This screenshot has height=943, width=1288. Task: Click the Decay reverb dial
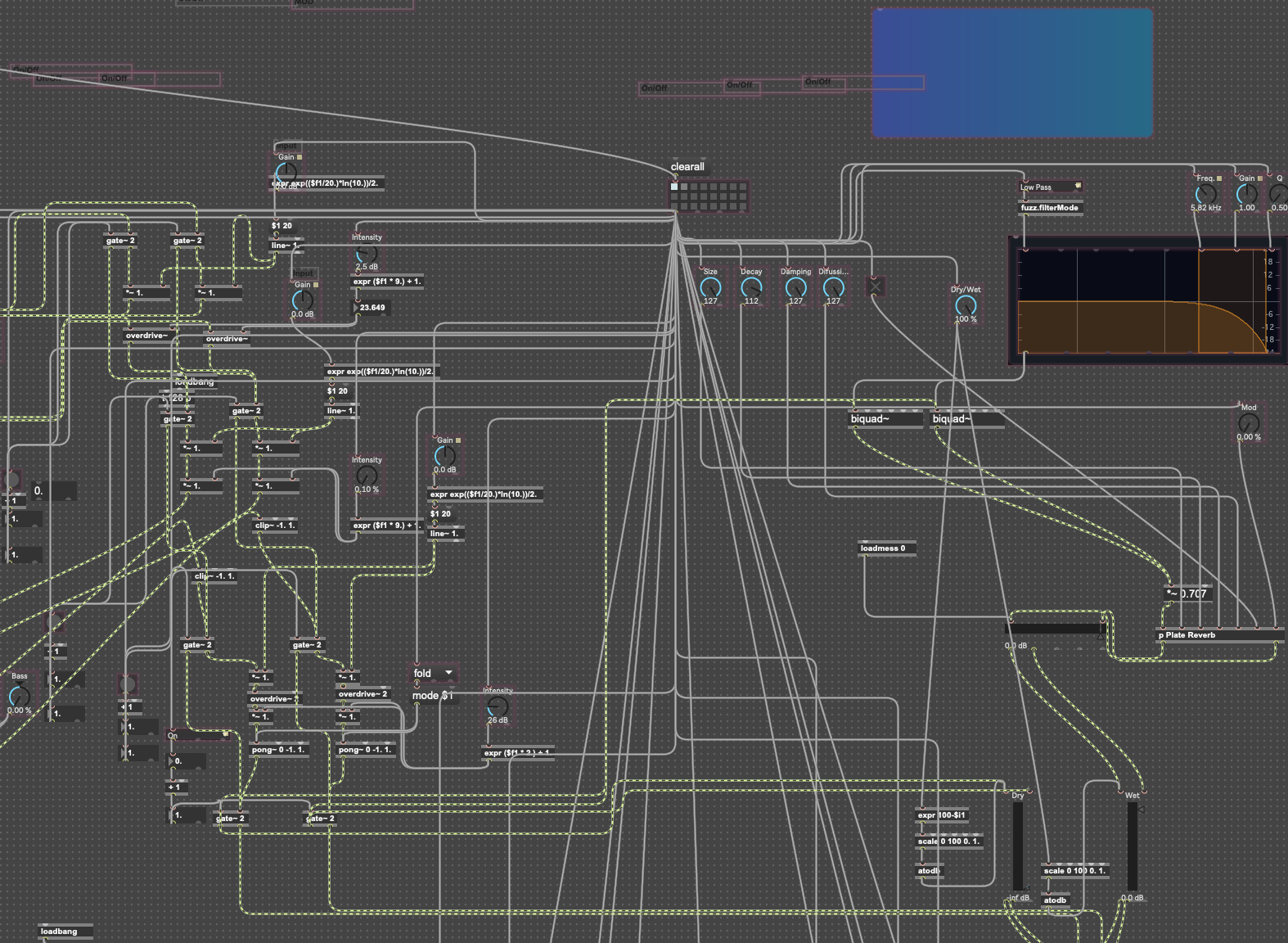pos(750,287)
